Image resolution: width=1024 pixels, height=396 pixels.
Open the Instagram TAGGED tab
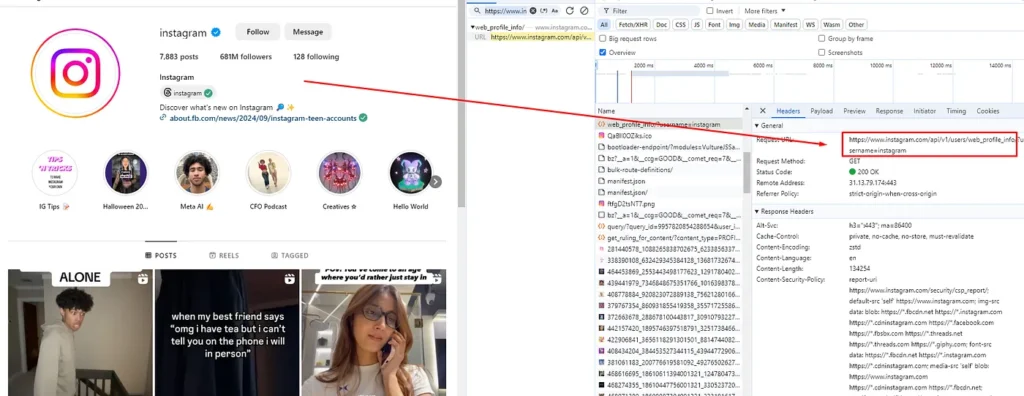[289, 256]
